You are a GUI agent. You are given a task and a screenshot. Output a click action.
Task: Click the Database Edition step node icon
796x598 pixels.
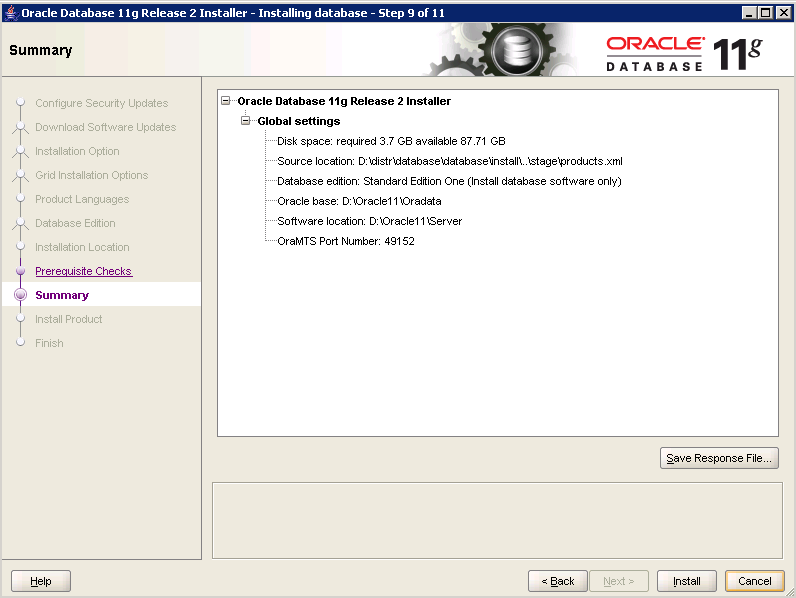click(x=20, y=223)
